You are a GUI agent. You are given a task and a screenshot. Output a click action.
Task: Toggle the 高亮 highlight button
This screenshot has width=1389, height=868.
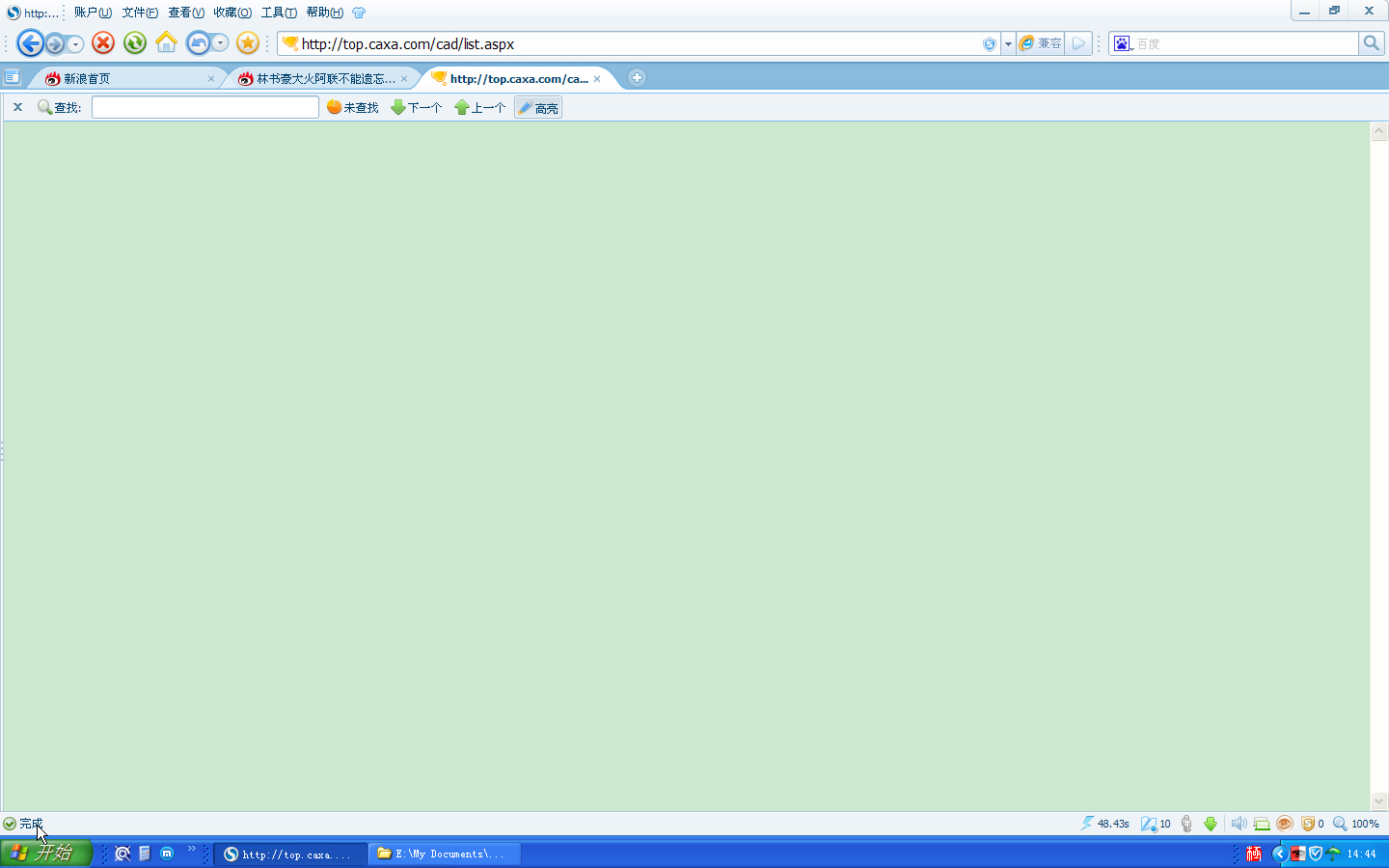click(x=538, y=108)
